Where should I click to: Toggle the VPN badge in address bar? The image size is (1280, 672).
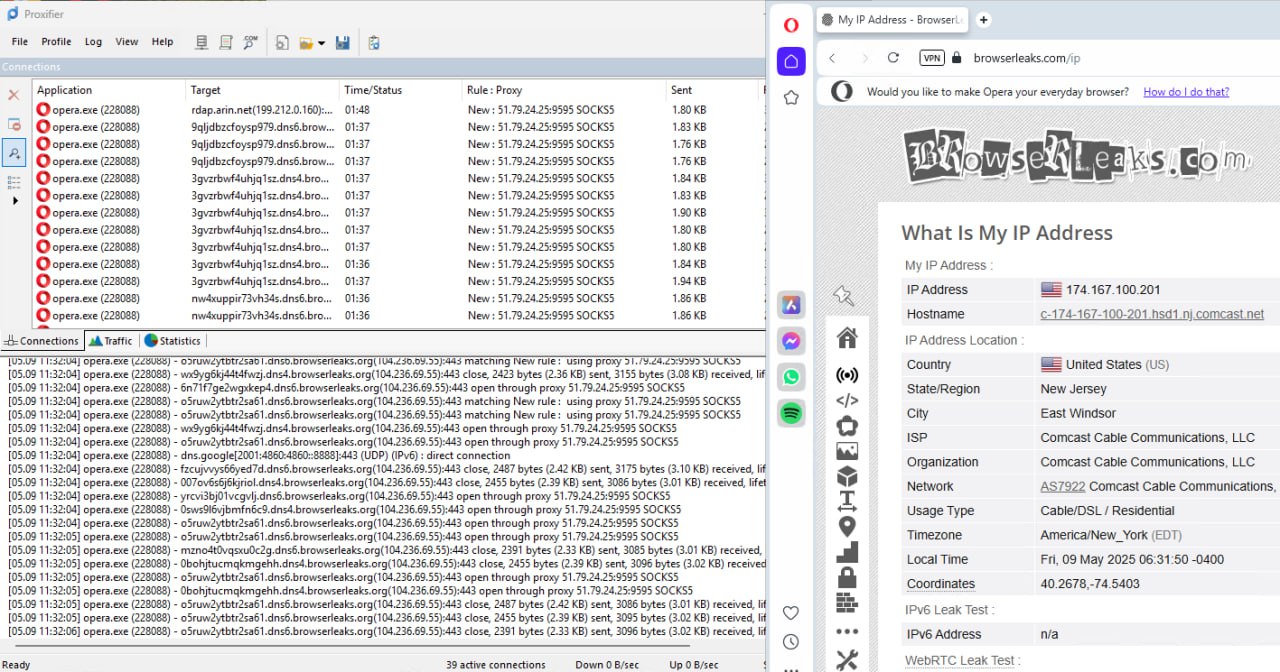931,58
